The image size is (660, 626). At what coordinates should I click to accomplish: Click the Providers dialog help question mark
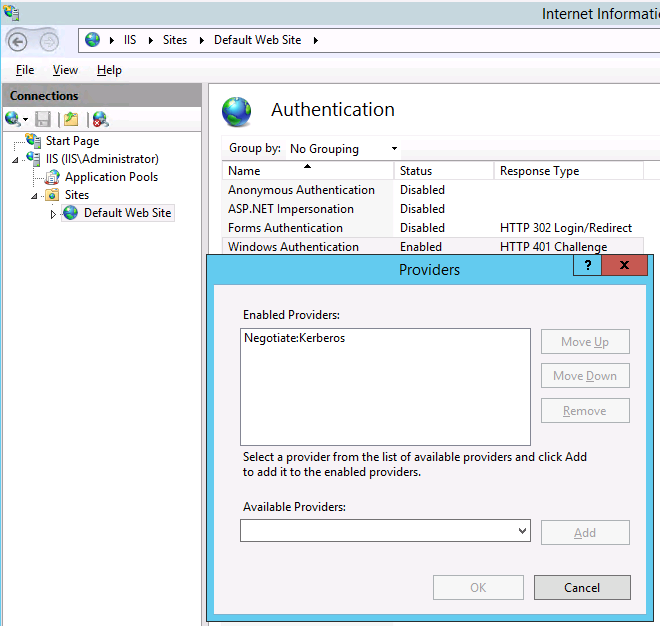[588, 265]
